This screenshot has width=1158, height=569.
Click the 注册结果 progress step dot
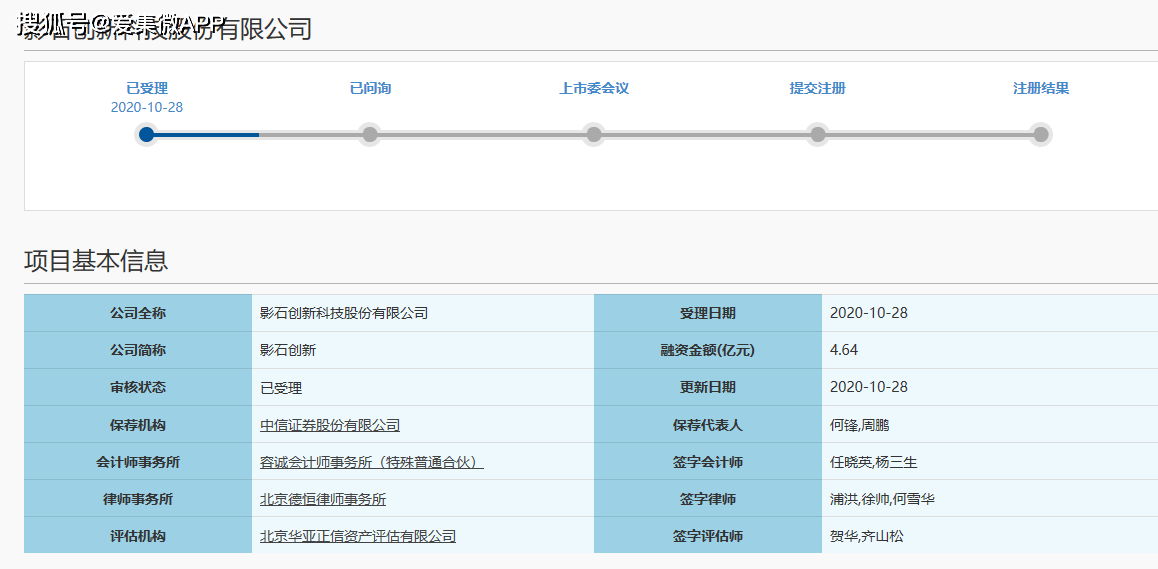1041,134
